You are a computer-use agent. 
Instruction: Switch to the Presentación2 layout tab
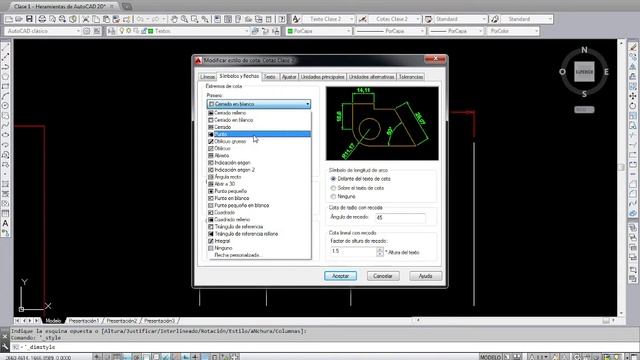coord(122,321)
